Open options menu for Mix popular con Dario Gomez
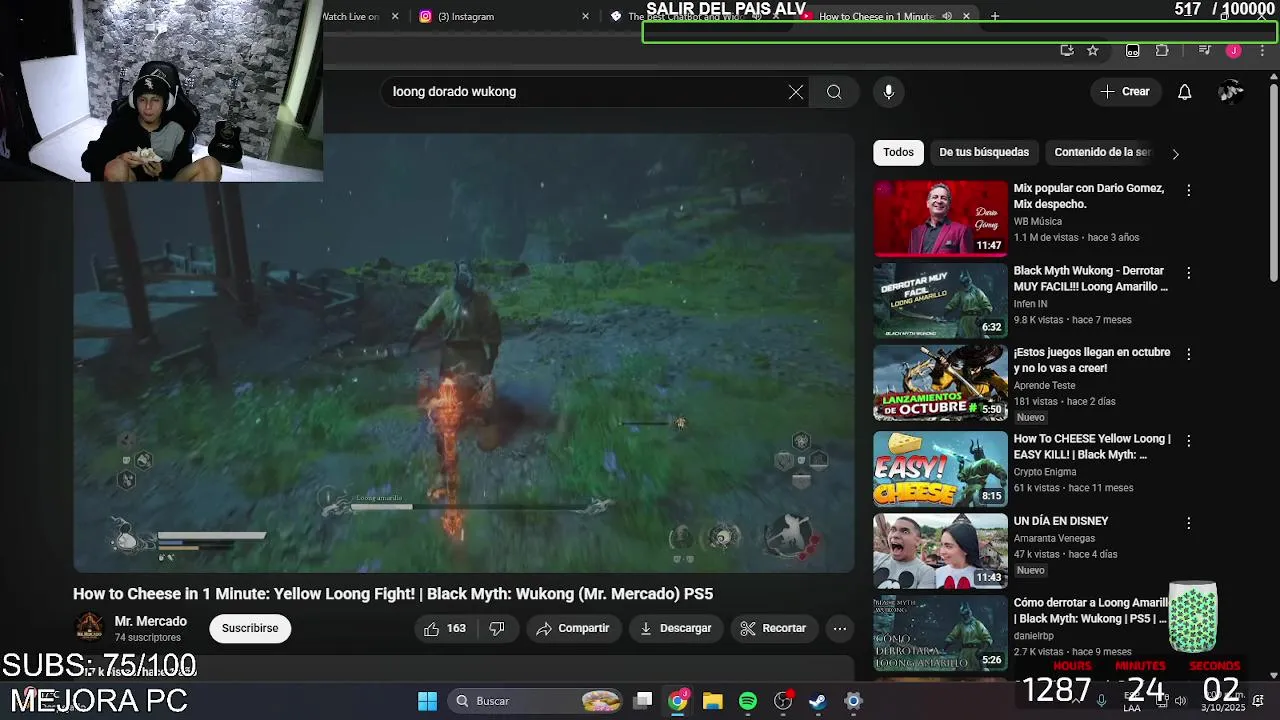The width and height of the screenshot is (1280, 720). pyautogui.click(x=1188, y=190)
